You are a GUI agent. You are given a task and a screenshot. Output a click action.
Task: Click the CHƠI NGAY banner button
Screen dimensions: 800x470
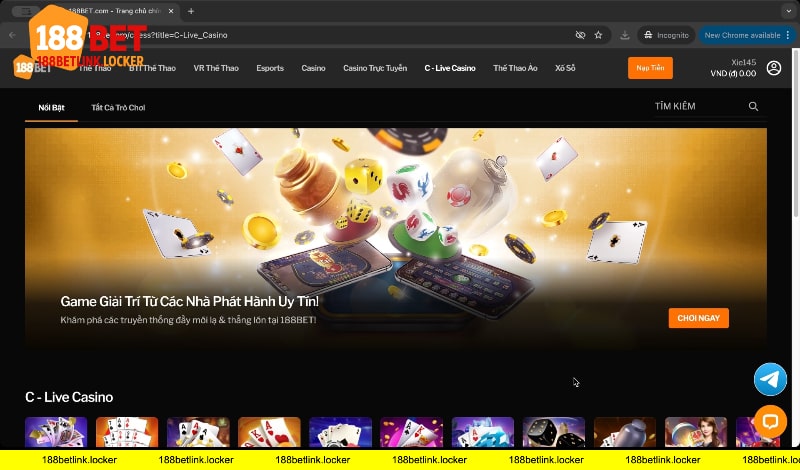coord(698,318)
